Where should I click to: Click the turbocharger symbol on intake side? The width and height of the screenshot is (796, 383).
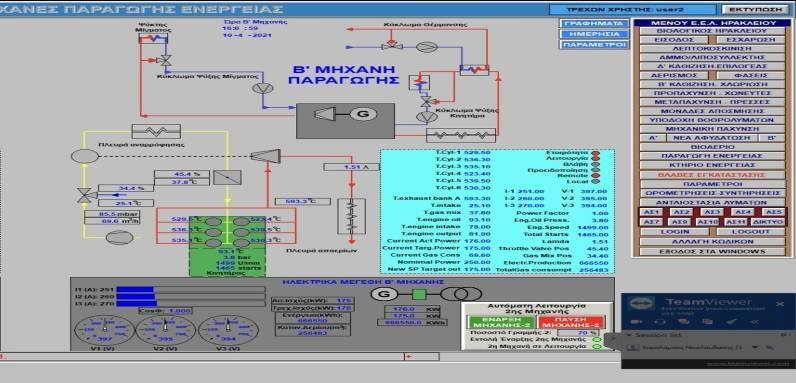266,156
